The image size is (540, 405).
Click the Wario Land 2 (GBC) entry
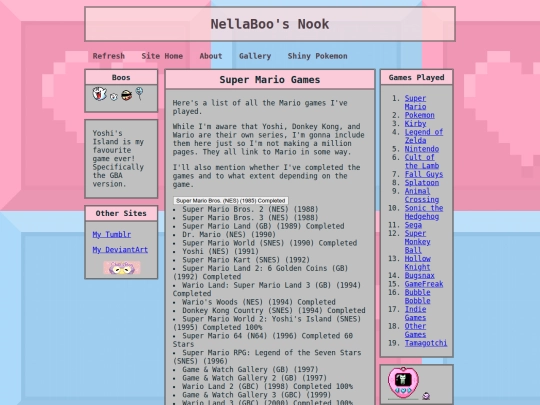267,386
